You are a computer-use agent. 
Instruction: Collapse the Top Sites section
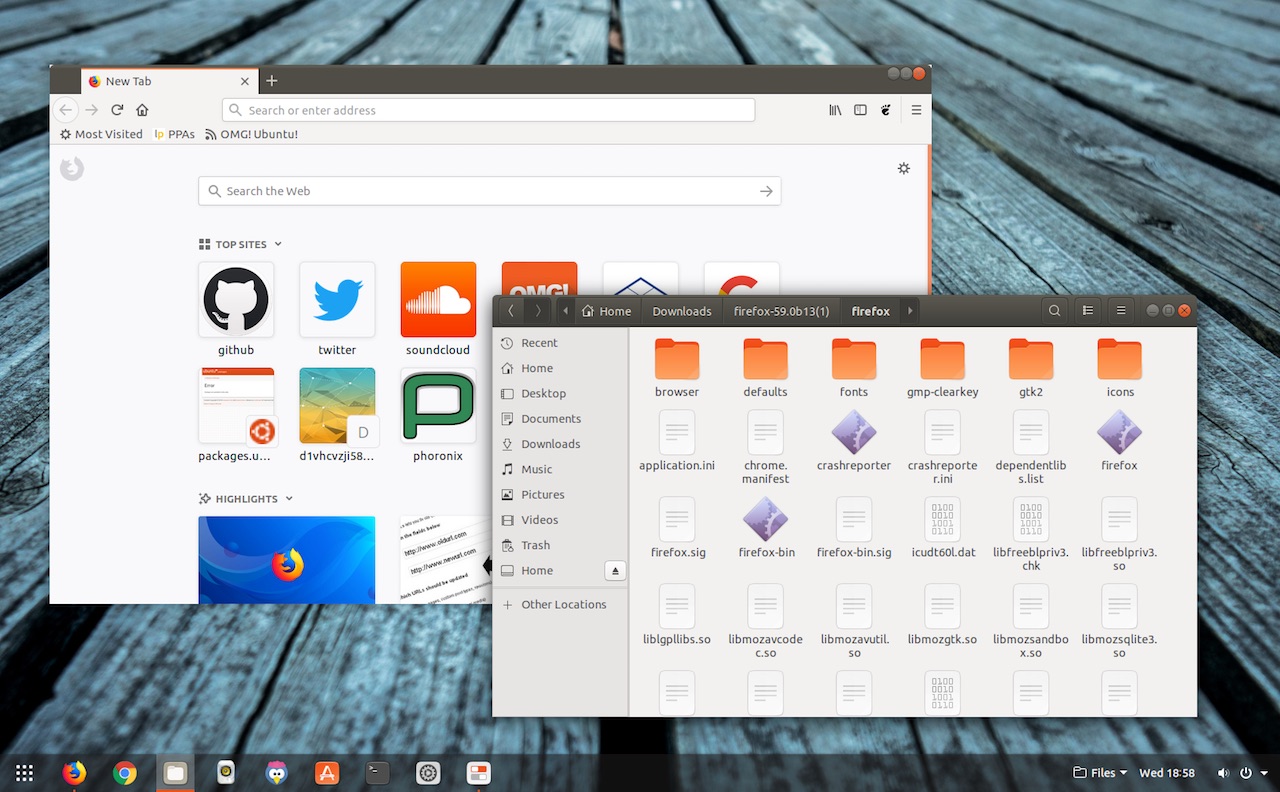coord(278,244)
